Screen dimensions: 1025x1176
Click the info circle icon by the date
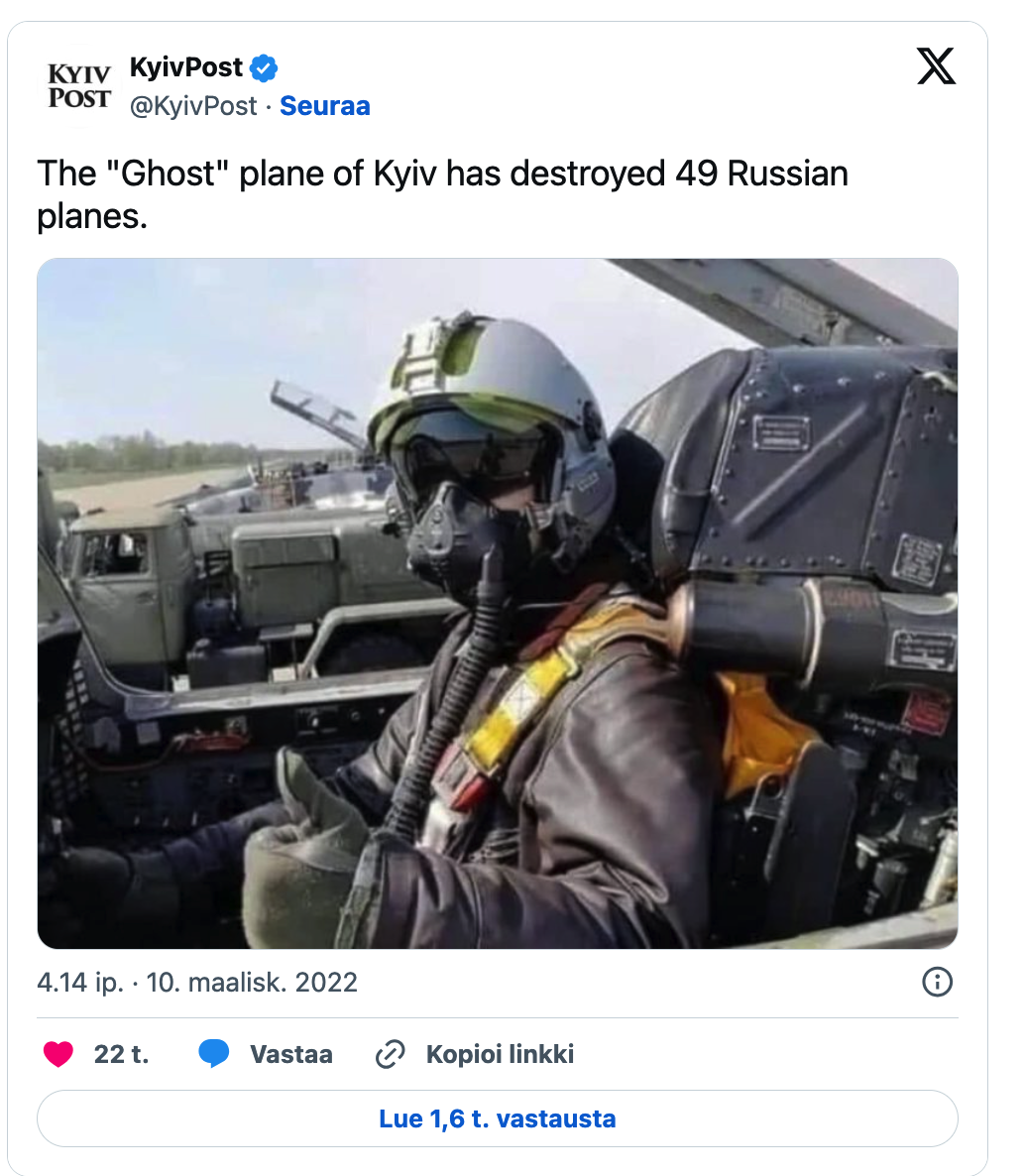(938, 982)
